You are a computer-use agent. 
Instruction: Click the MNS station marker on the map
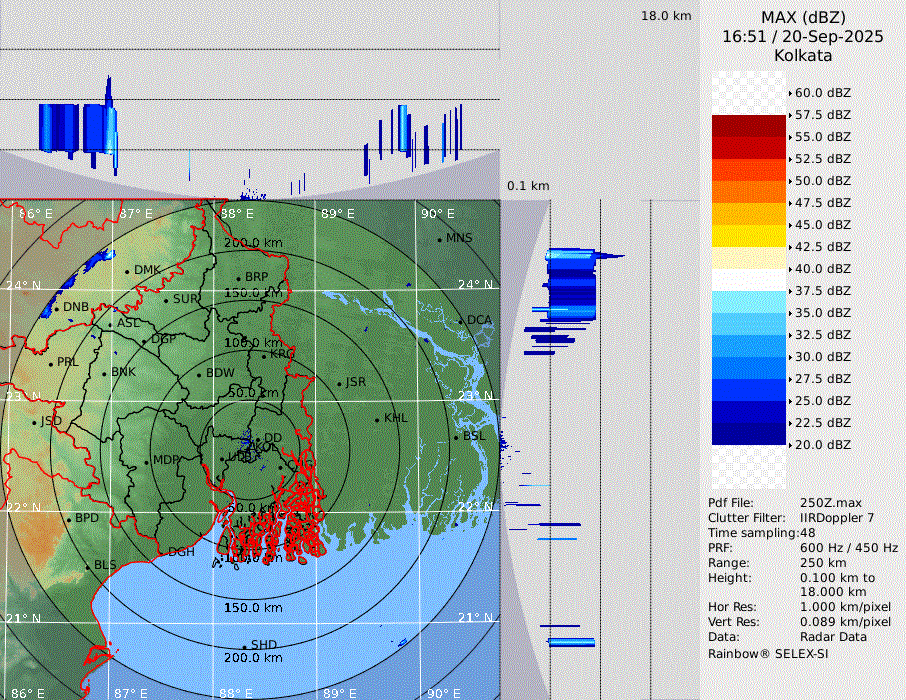click(440, 239)
